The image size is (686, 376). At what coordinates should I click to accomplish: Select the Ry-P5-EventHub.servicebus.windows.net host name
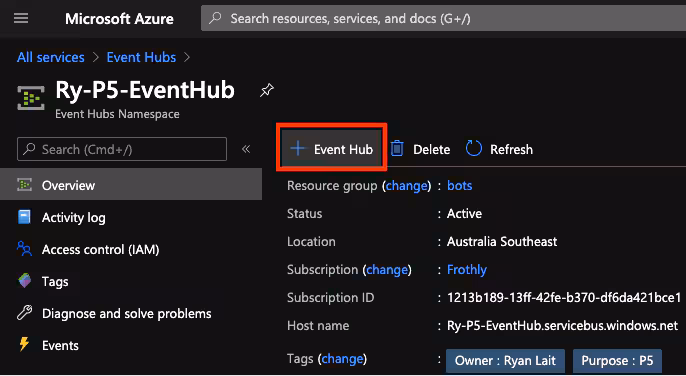[x=562, y=326]
